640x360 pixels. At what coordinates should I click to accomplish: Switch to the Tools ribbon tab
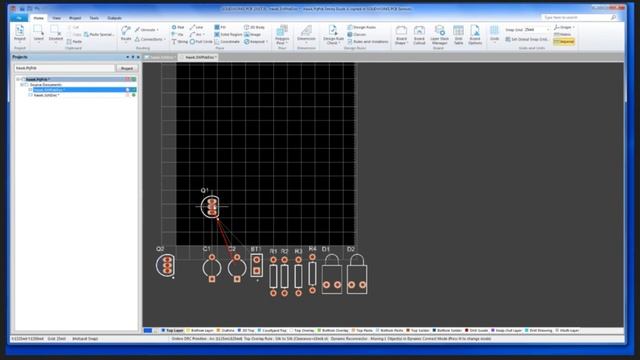click(x=94, y=18)
